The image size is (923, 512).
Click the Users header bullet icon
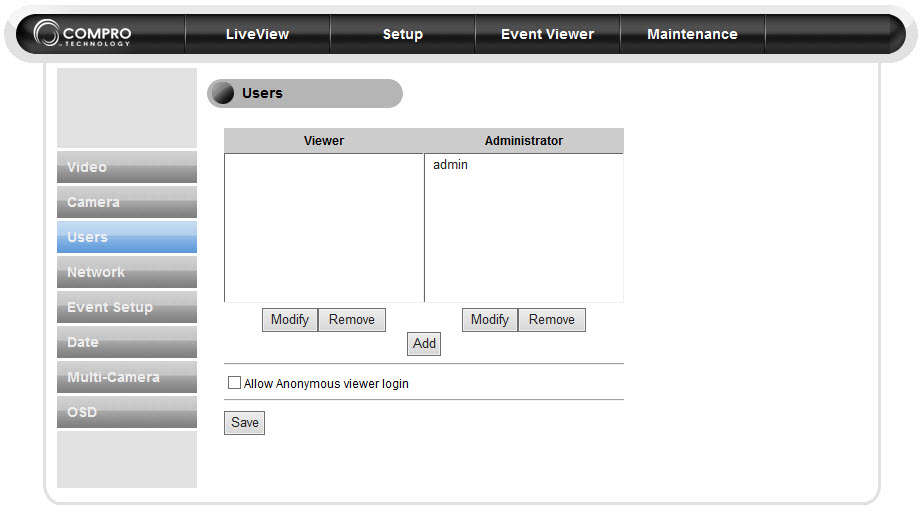click(x=223, y=94)
